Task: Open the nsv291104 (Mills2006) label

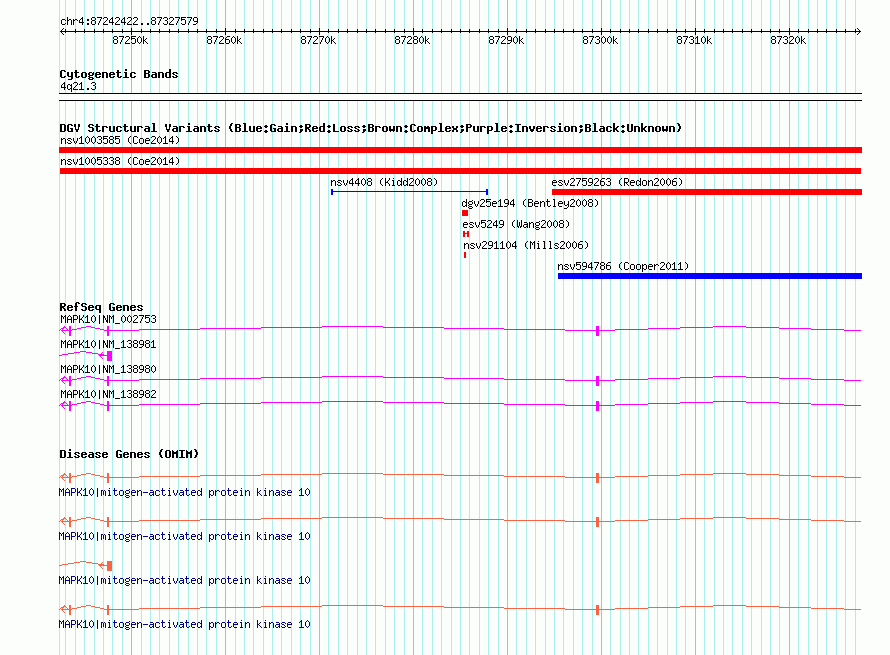Action: coord(526,245)
